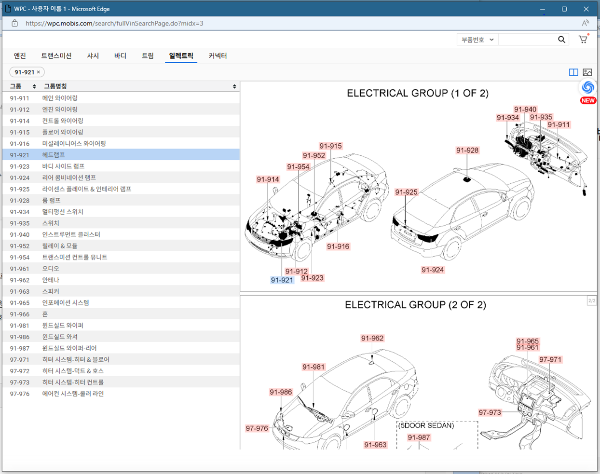Select list row 97-971 히터 & 블로어
Image resolution: width=600 pixels, height=474 pixels.
(121, 360)
